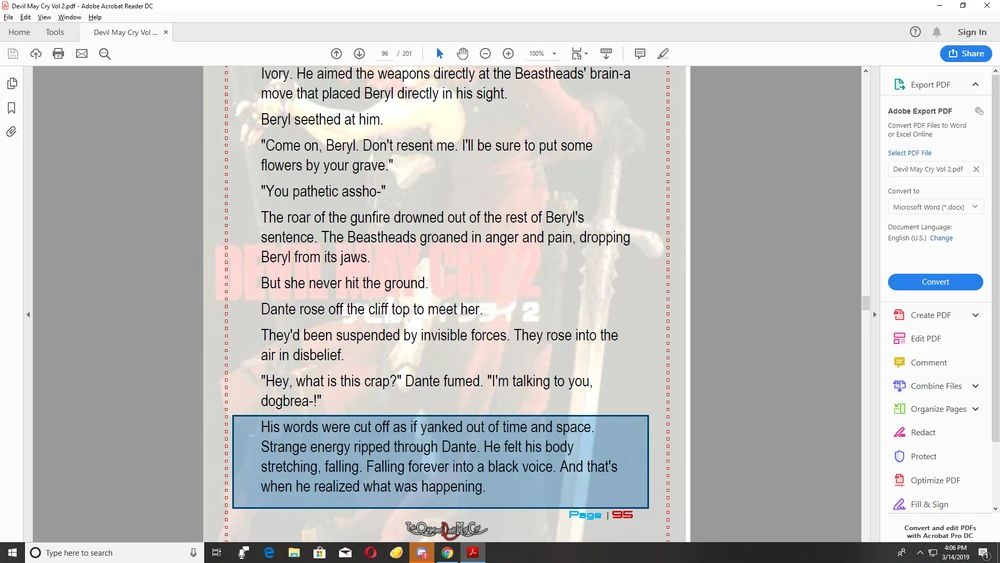Screen dimensions: 1000x563
Task: Open the Window menu
Action: (70, 17)
